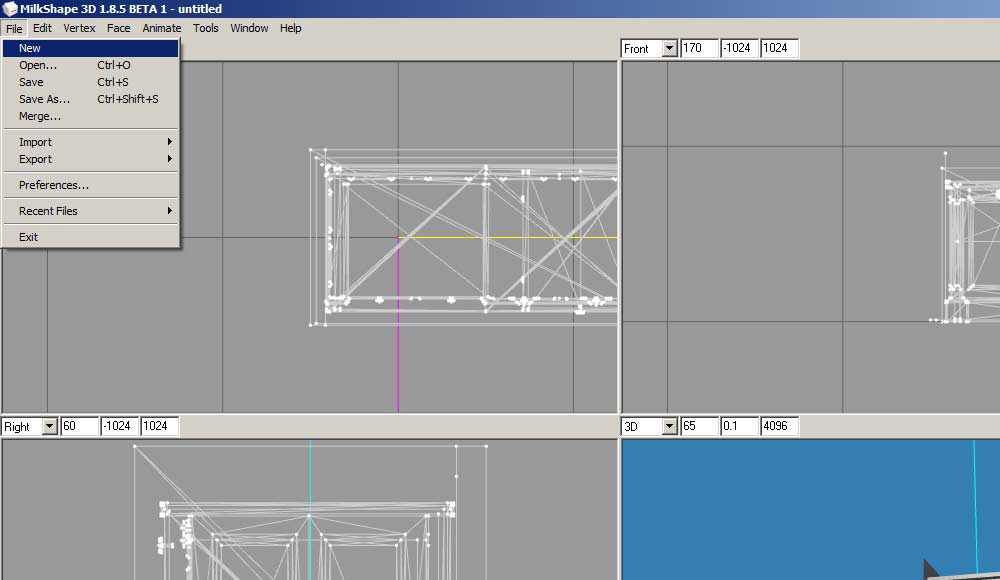Expand the Import submenu
Screen dimensions: 1000x580
pyautogui.click(x=35, y=142)
